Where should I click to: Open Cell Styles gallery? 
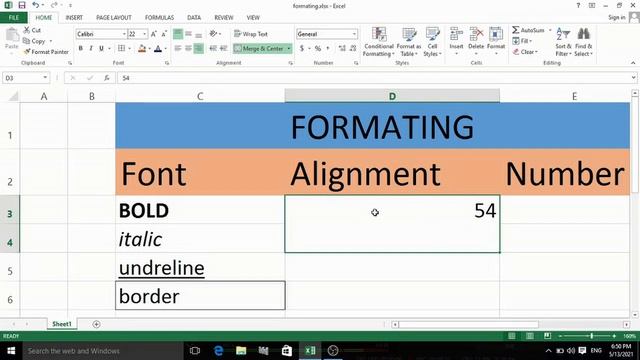click(x=432, y=42)
